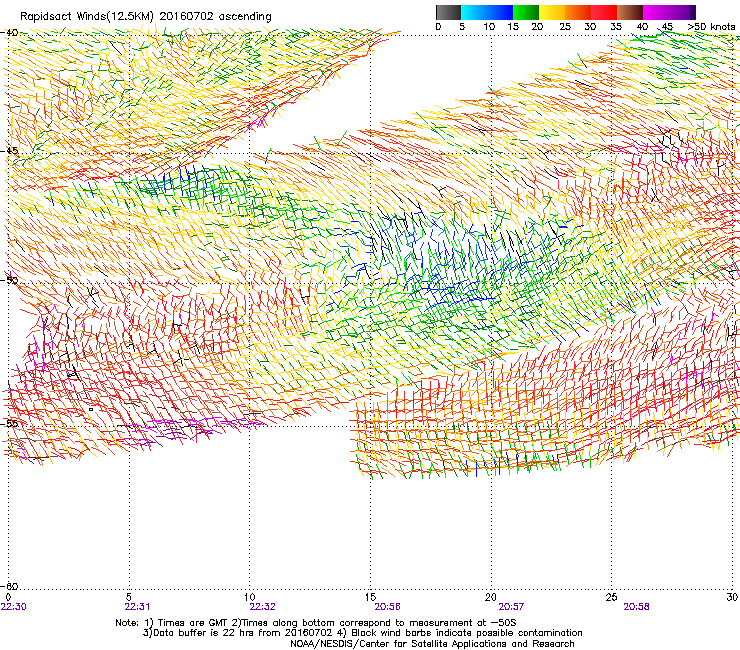This screenshot has width=740, height=650.
Task: Click the '5' longitude label on bottom axis
Action: click(x=129, y=597)
